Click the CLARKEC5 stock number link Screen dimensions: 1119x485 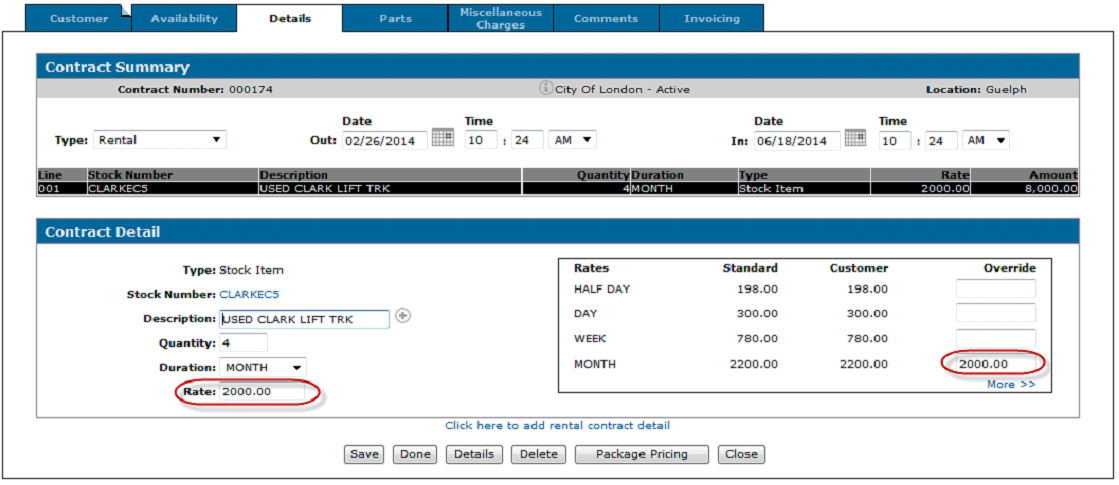[x=249, y=294]
